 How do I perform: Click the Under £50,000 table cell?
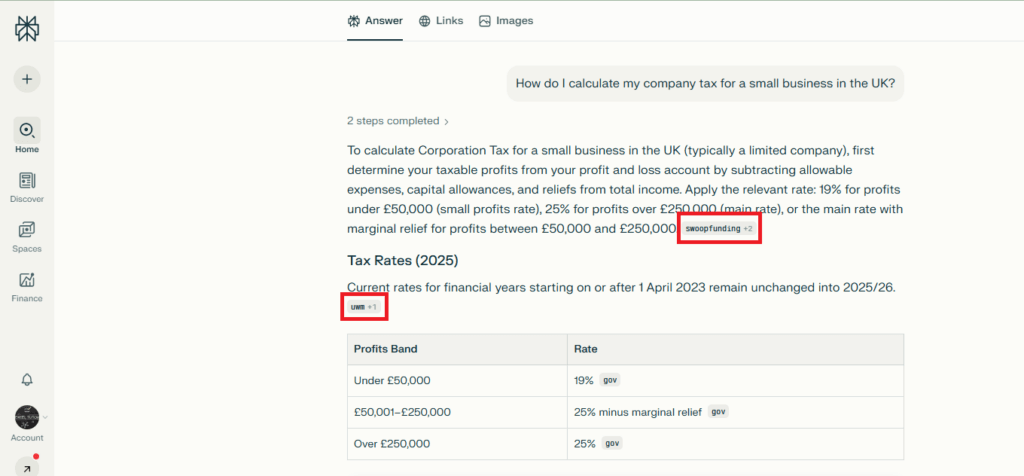click(x=457, y=380)
